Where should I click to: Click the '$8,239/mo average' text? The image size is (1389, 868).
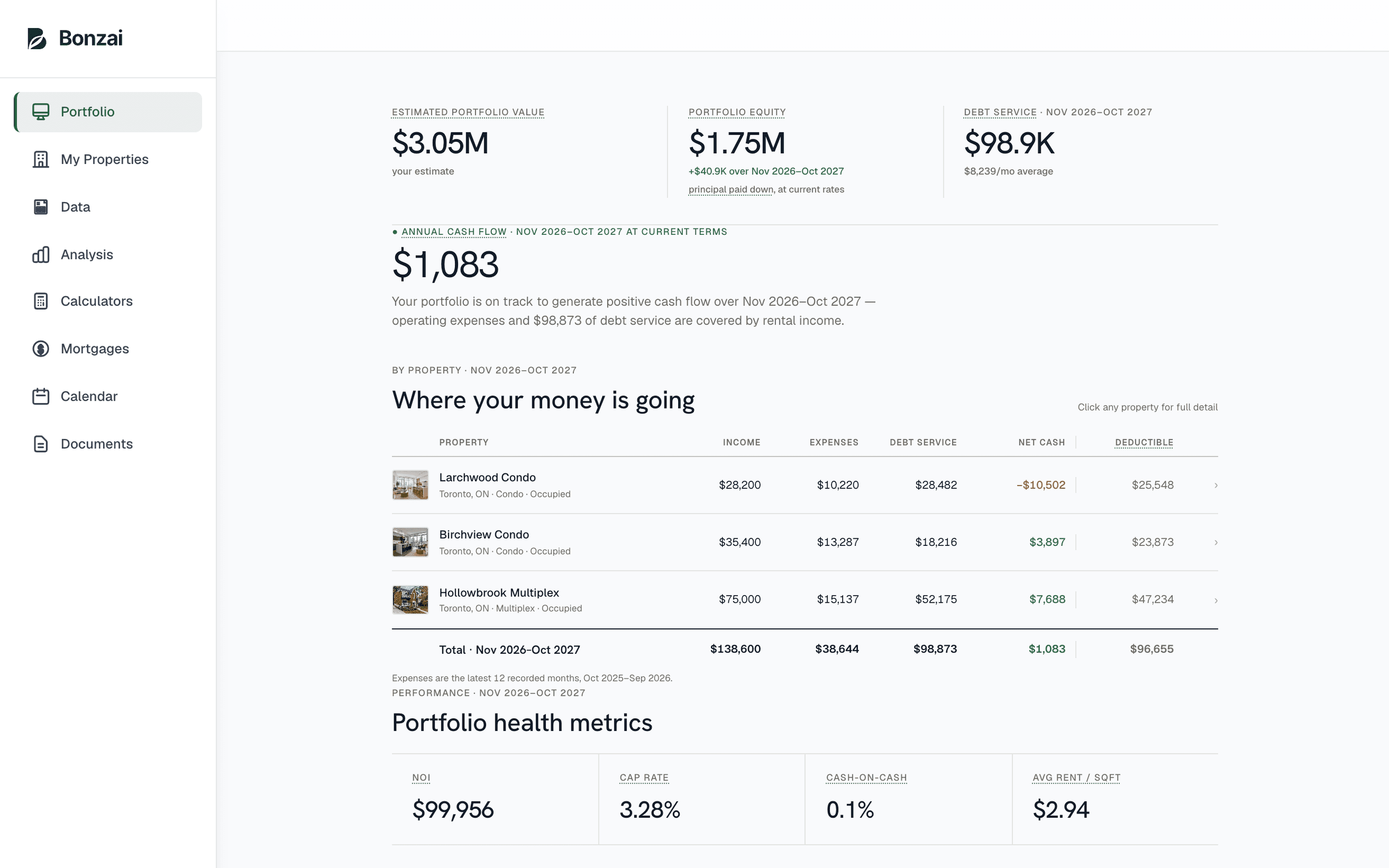1008,171
